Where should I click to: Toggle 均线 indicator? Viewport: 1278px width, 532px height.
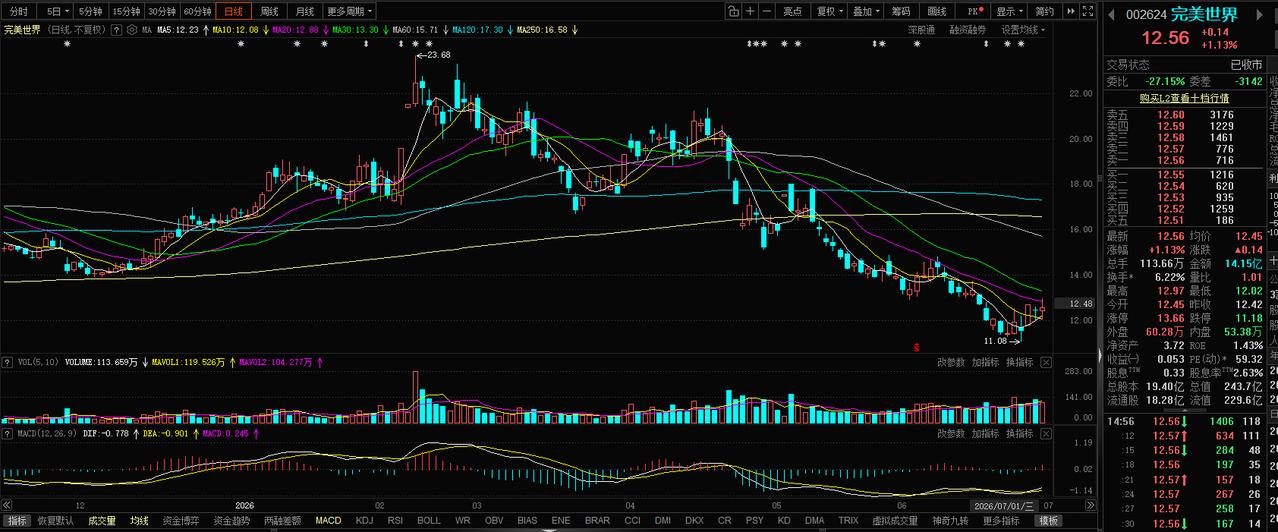click(x=139, y=521)
